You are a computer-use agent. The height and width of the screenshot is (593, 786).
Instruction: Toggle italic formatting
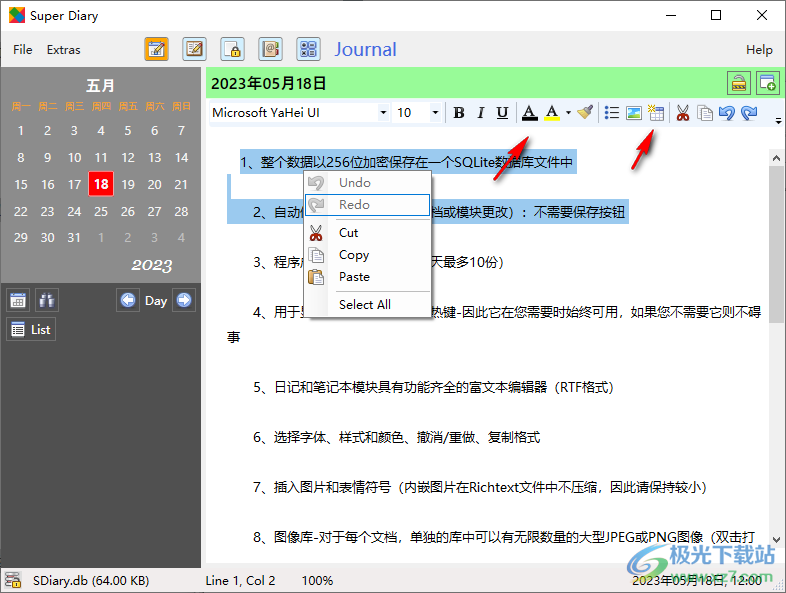(x=481, y=113)
